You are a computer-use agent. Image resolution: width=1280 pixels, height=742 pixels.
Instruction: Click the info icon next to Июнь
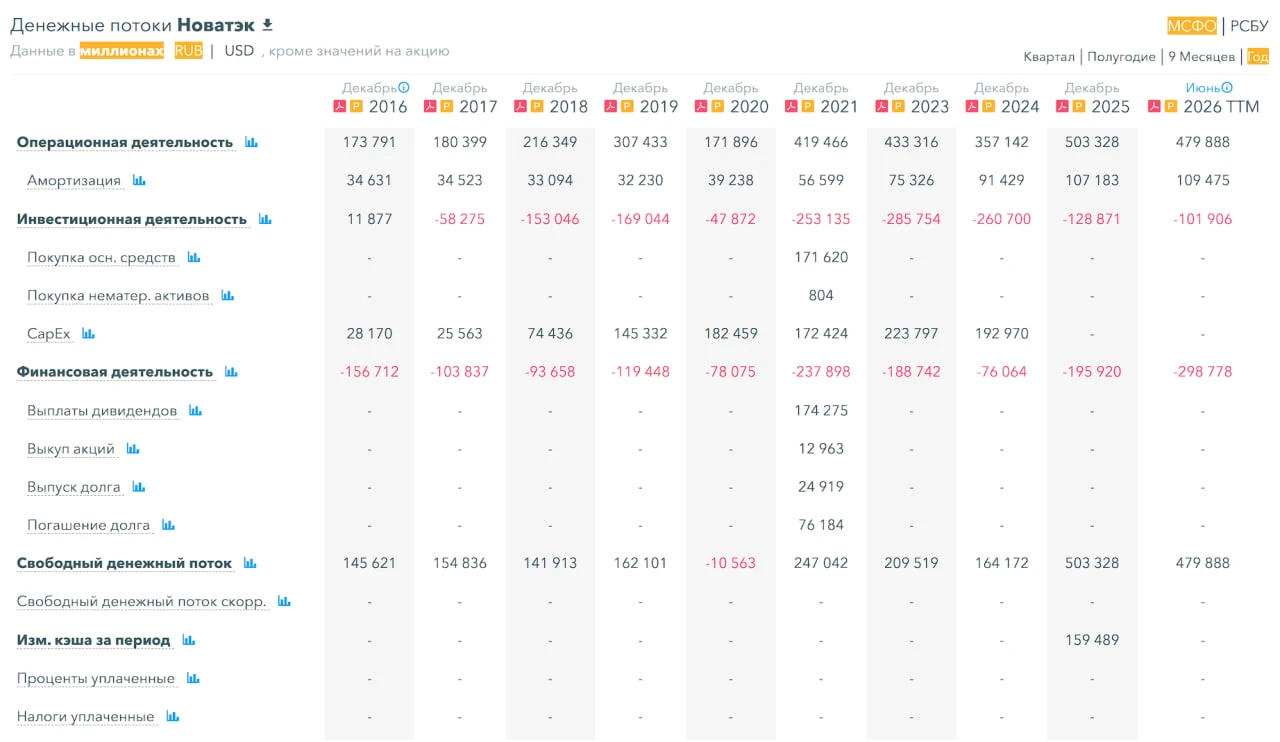click(1227, 88)
